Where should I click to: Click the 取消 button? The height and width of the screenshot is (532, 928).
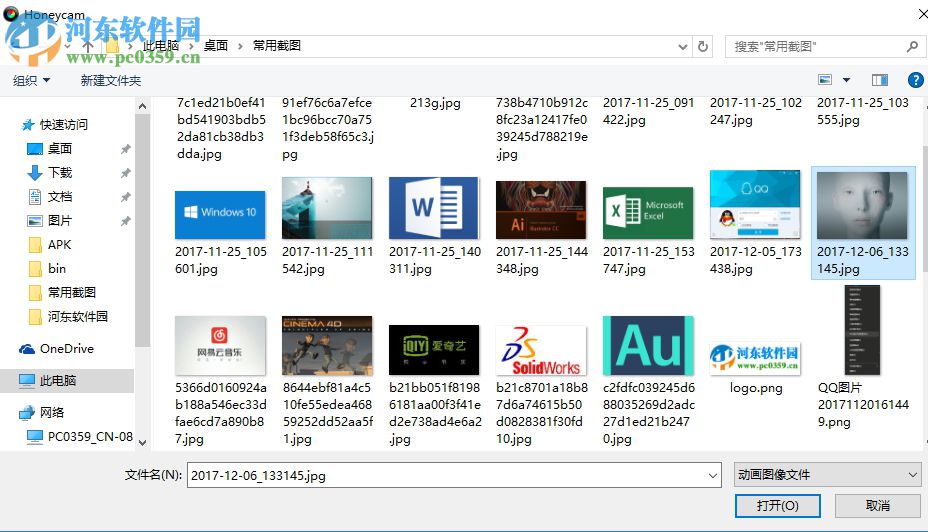pos(878,506)
